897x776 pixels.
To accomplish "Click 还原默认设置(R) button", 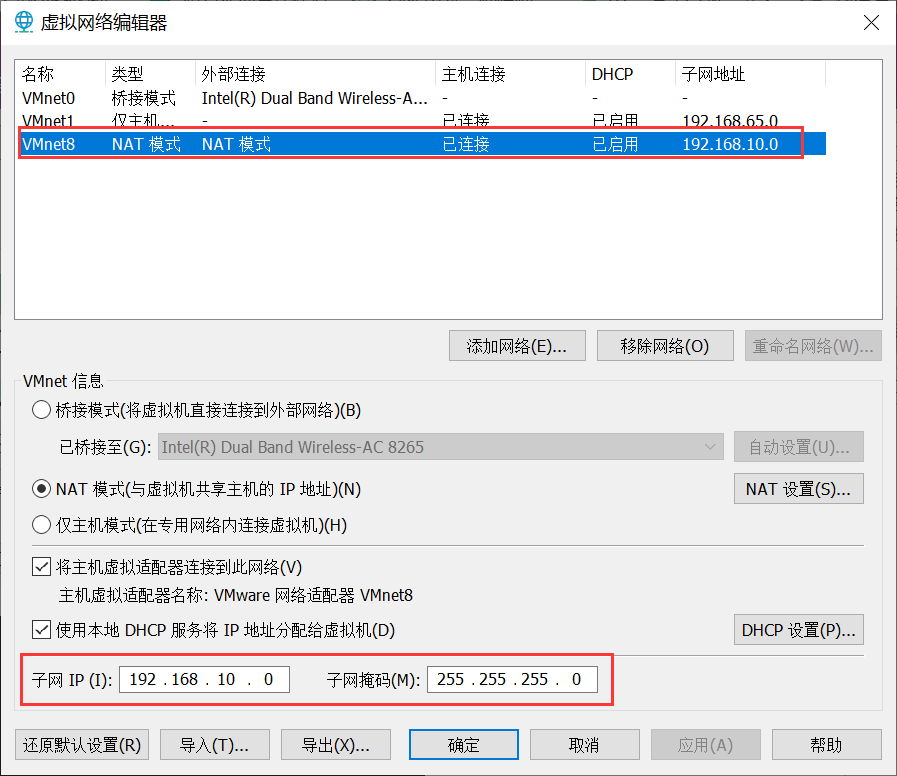I will tap(82, 745).
